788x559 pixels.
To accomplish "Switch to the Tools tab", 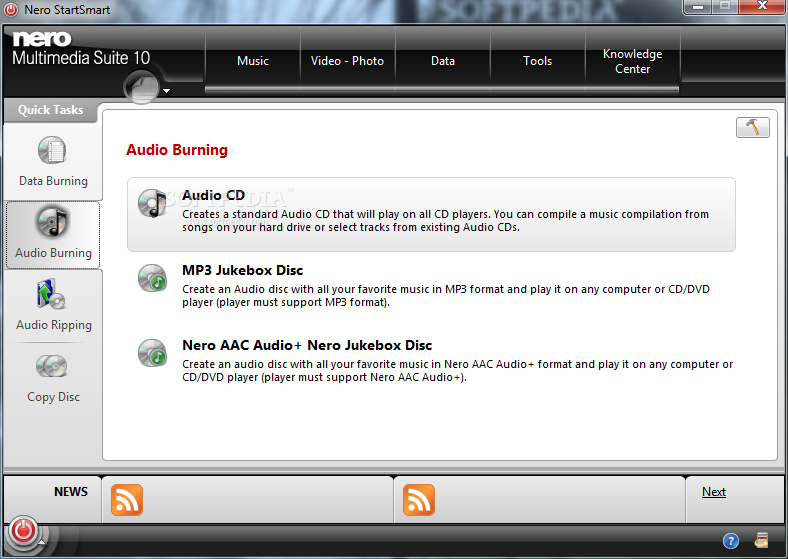I will [538, 61].
